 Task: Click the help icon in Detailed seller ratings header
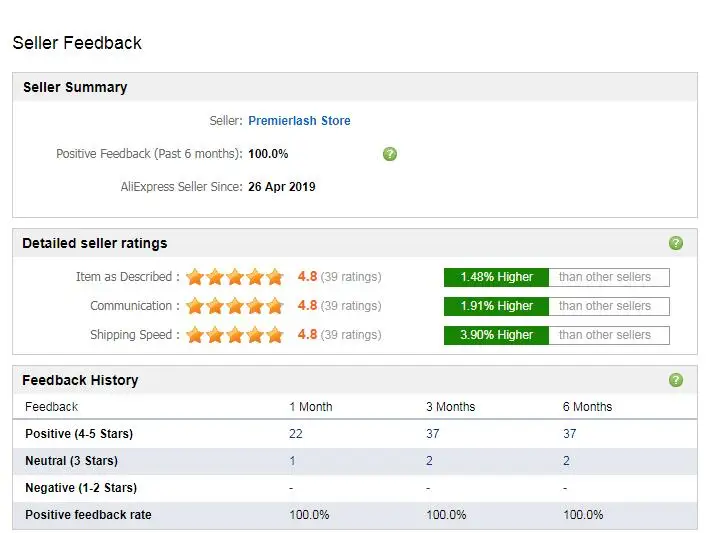pos(675,243)
